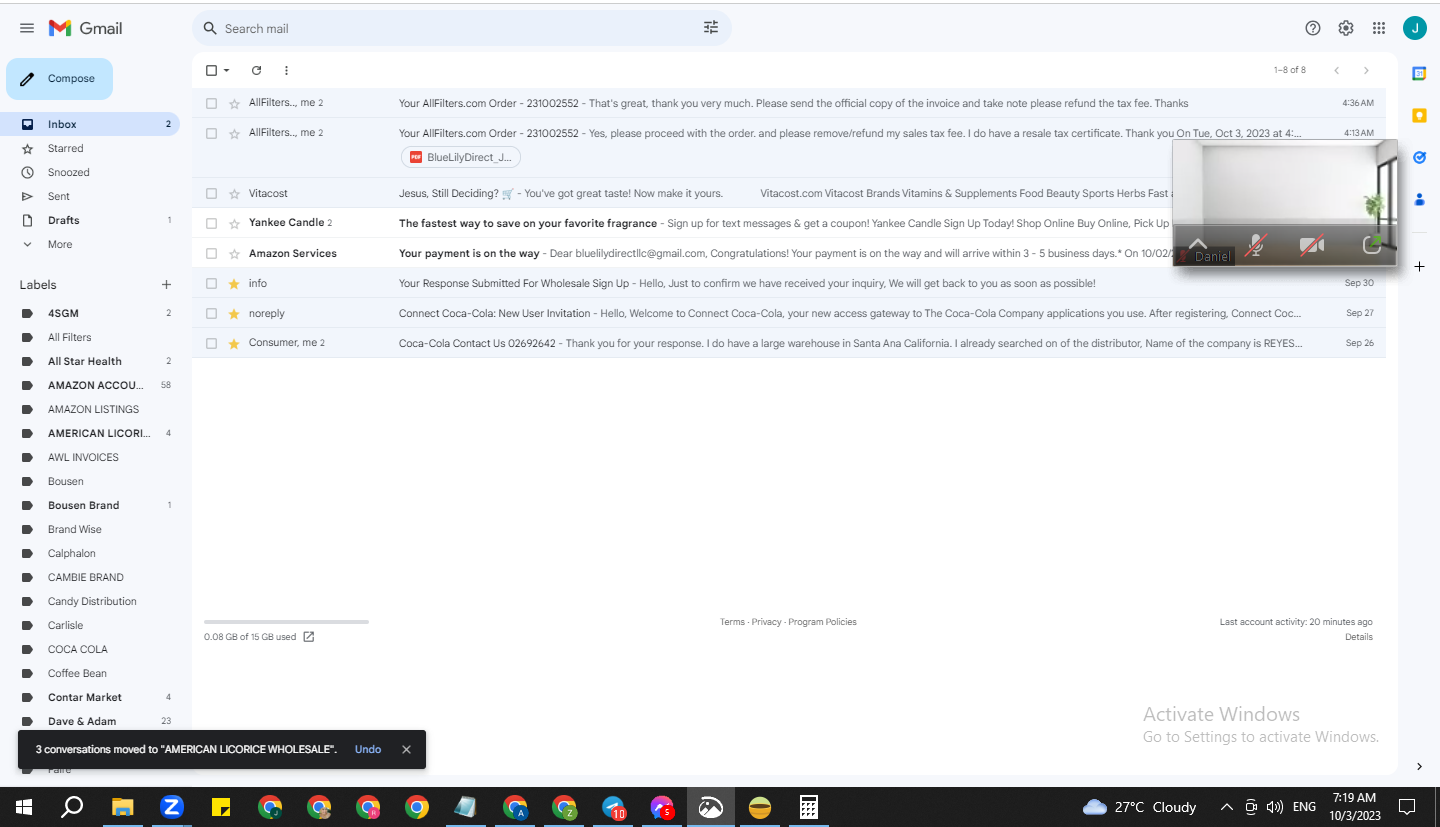The image size is (1440, 827).
Task: Select the Amazon Services email checkbox
Action: click(x=211, y=253)
